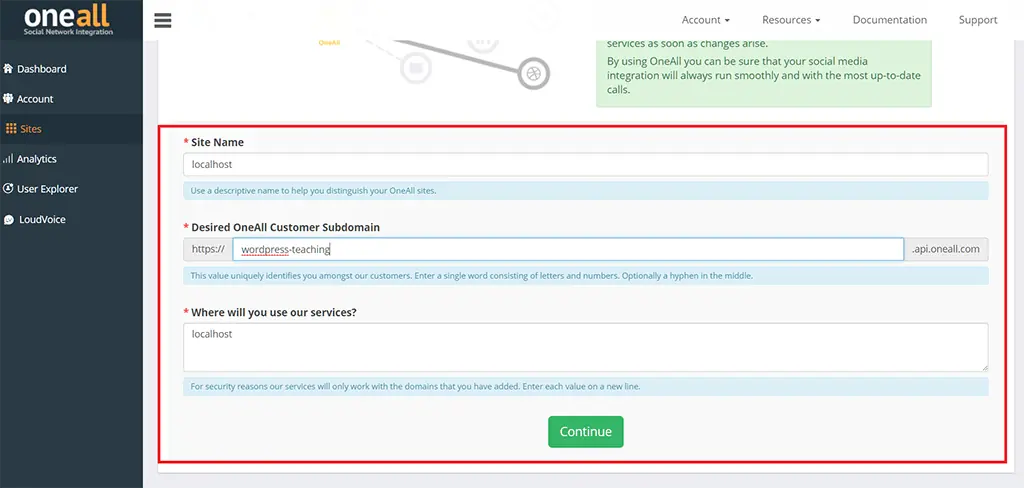Click the 'Site Name' label

217,142
